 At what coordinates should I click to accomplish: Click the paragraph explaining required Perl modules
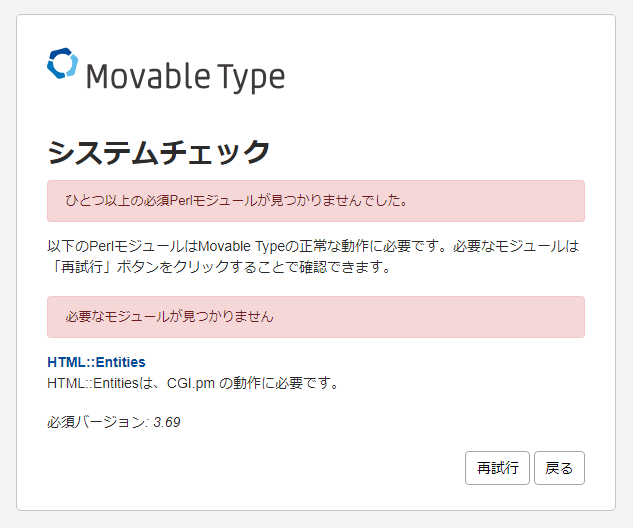(313, 256)
